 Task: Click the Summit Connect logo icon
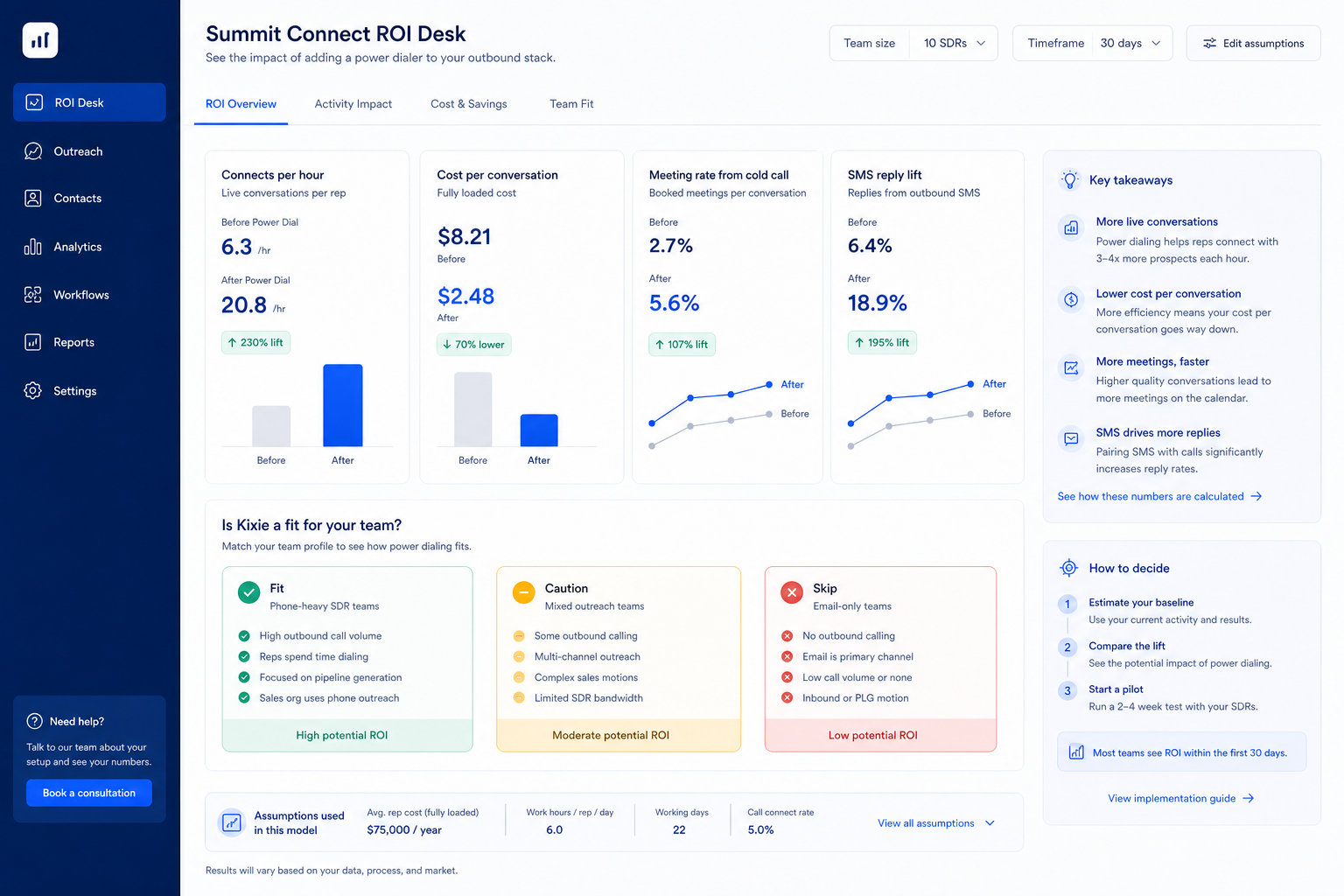click(40, 40)
